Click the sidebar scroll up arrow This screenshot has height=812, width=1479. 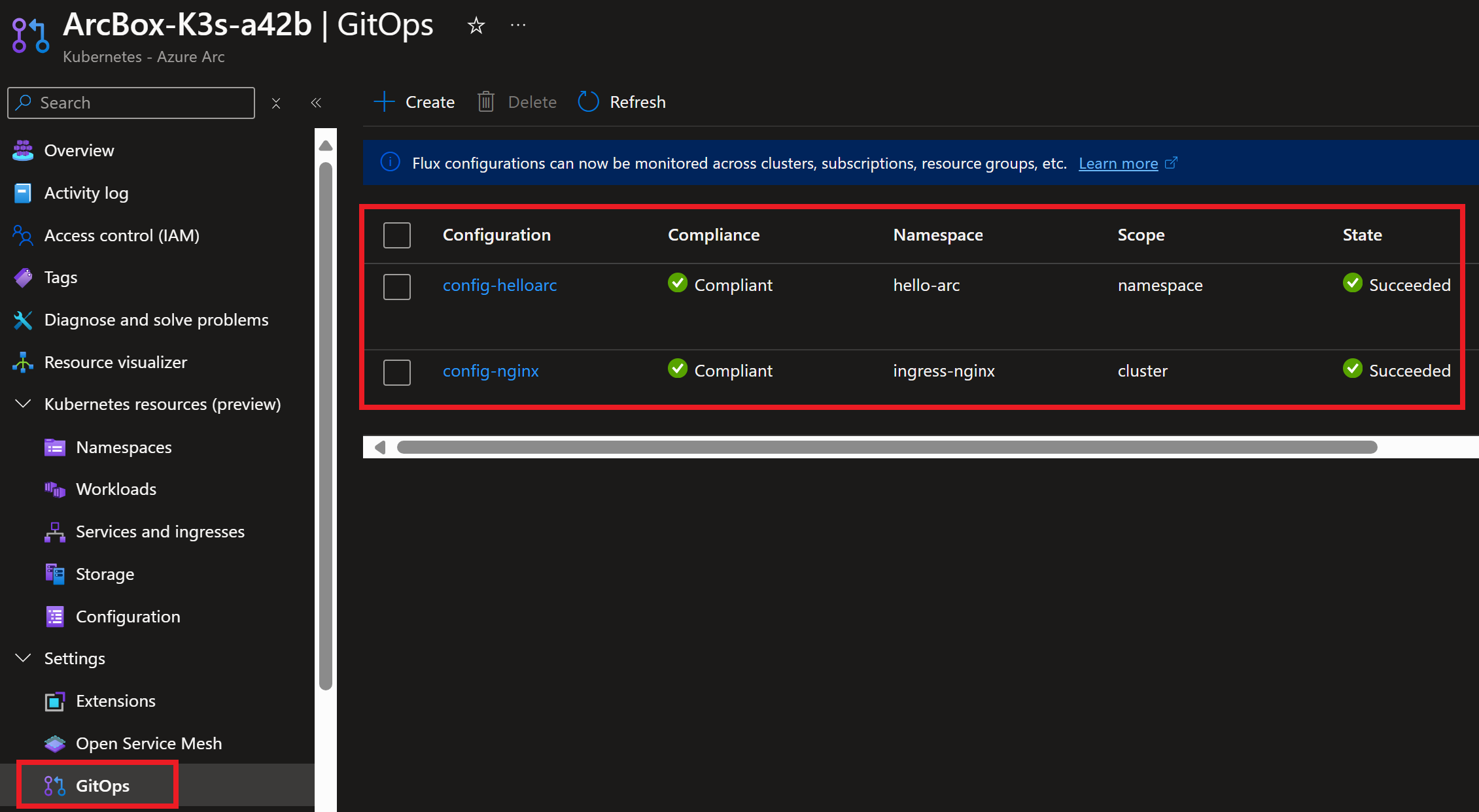[x=326, y=146]
